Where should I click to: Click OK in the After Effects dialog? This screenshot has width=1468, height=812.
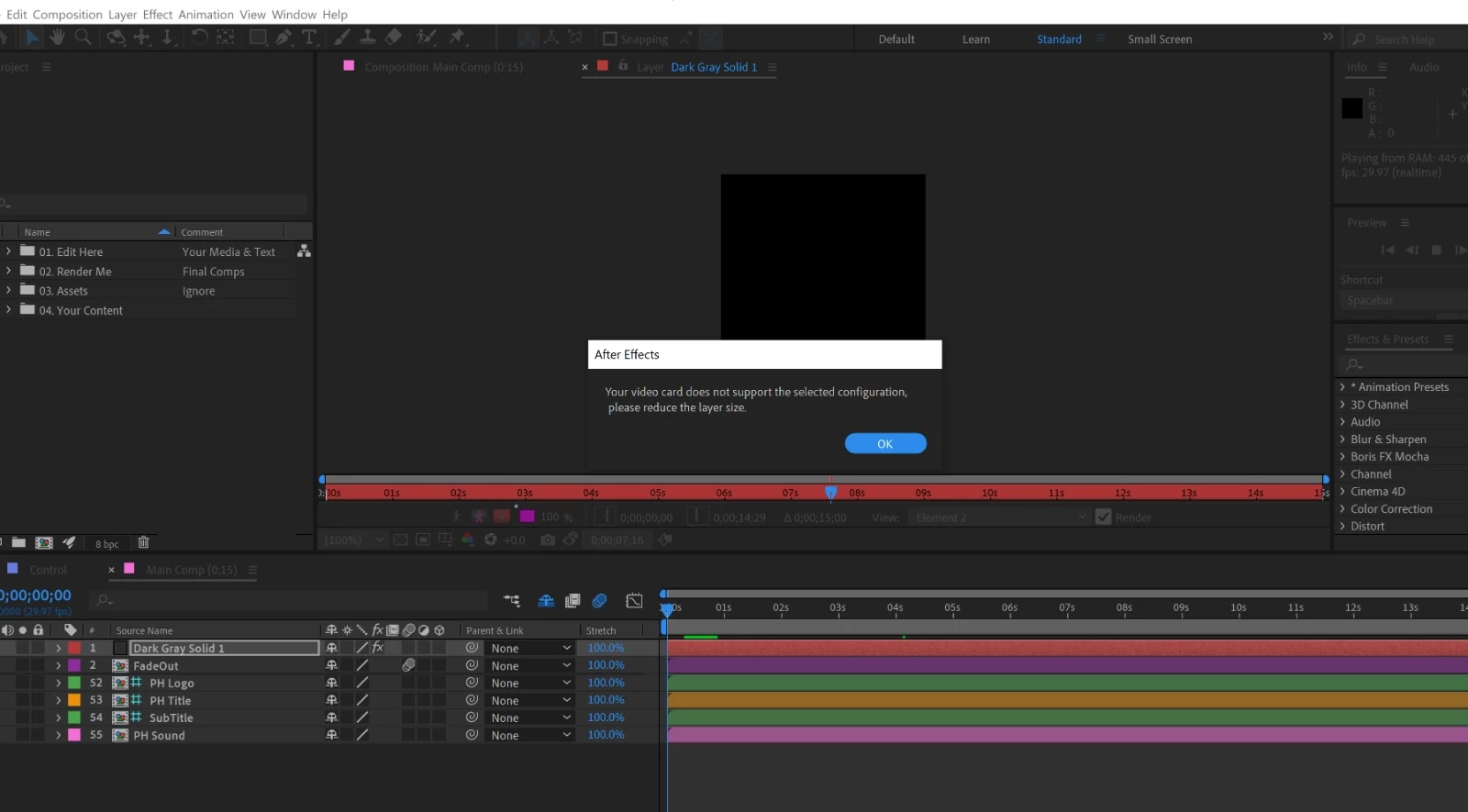tap(885, 443)
